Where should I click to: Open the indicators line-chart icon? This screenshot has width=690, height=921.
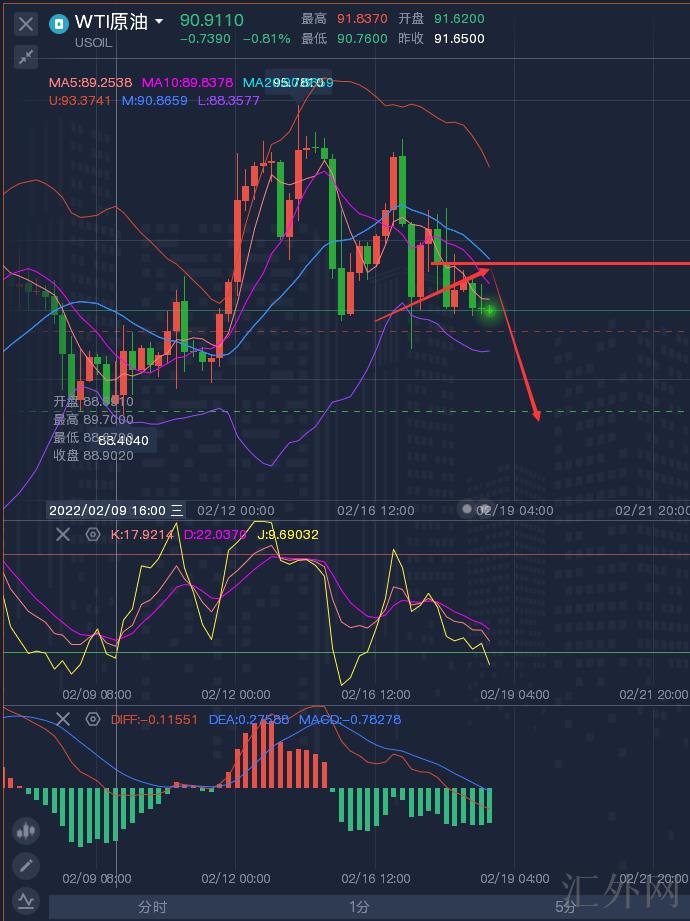pyautogui.click(x=26, y=900)
